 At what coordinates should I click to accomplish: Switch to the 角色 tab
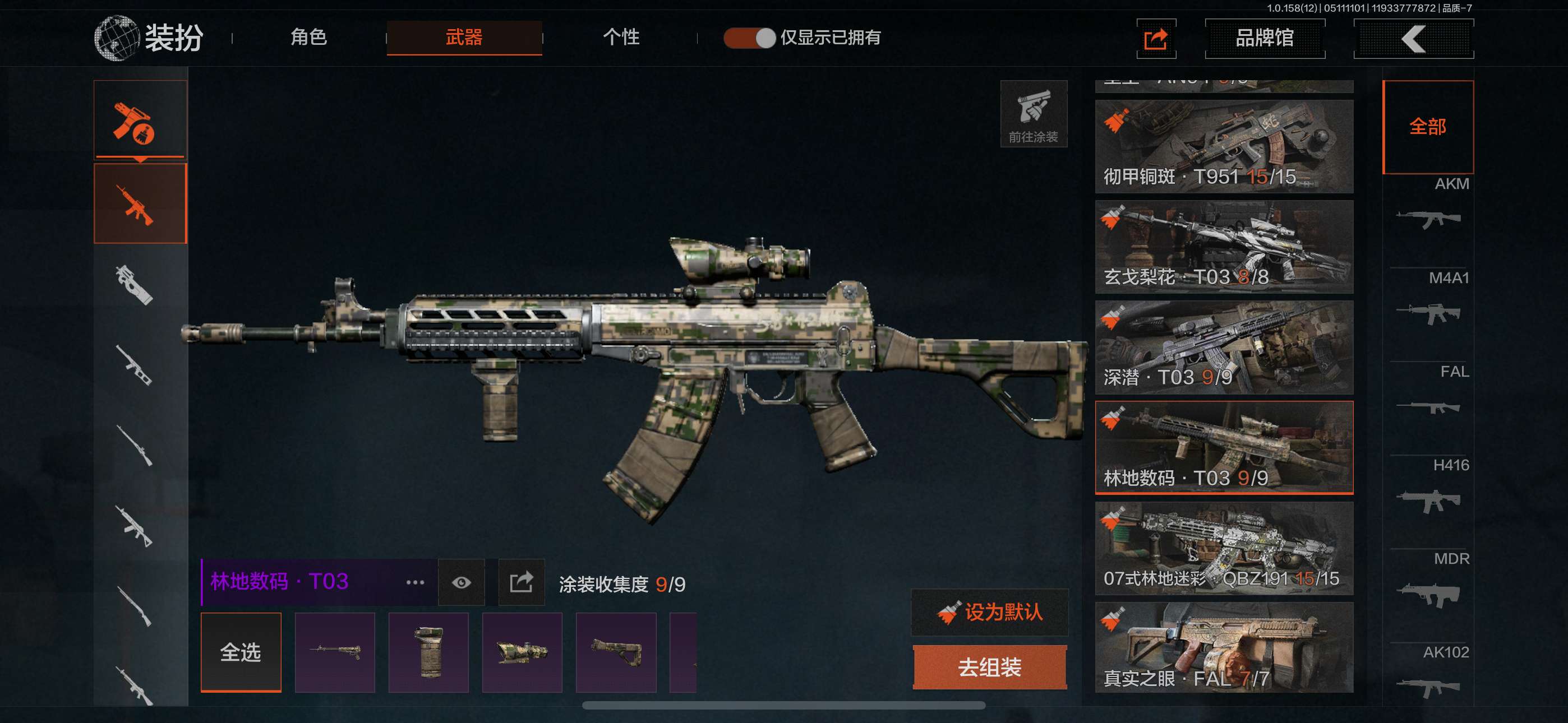coord(308,38)
